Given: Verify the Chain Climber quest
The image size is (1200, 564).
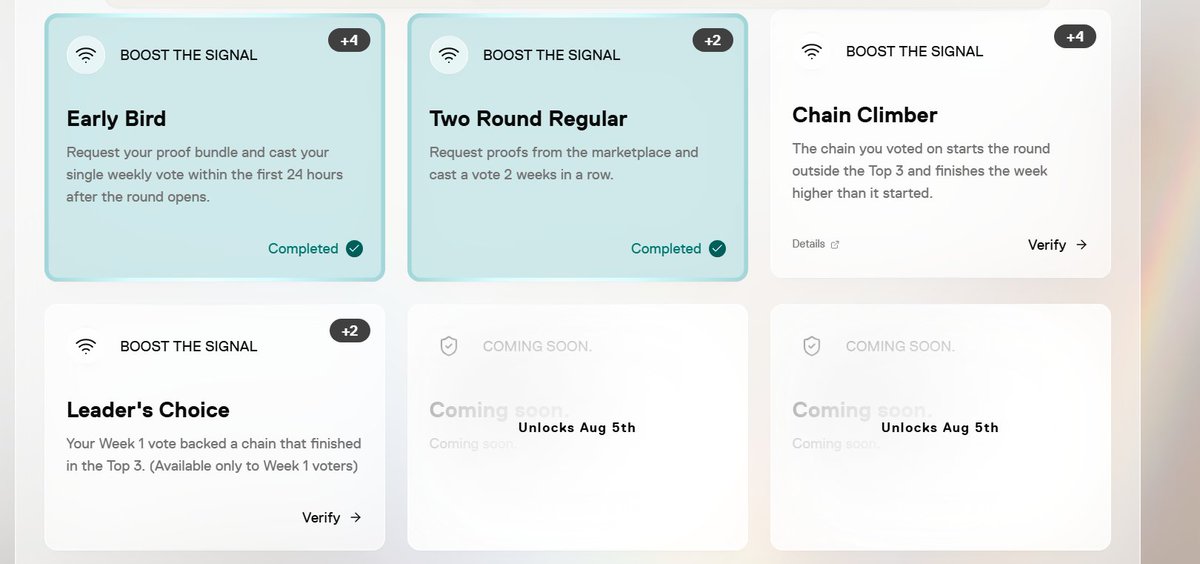Looking at the screenshot, I should pyautogui.click(x=1057, y=245).
